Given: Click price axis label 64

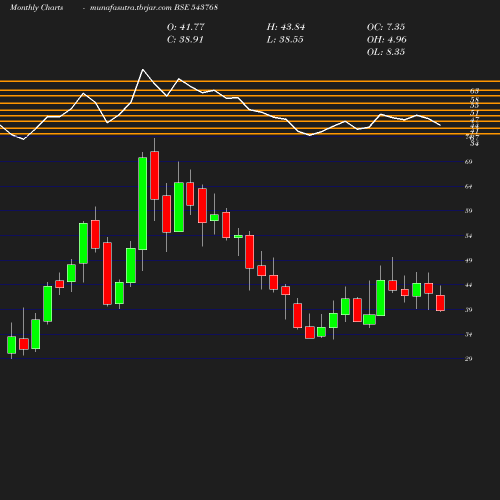Looking at the screenshot, I should click(468, 186).
